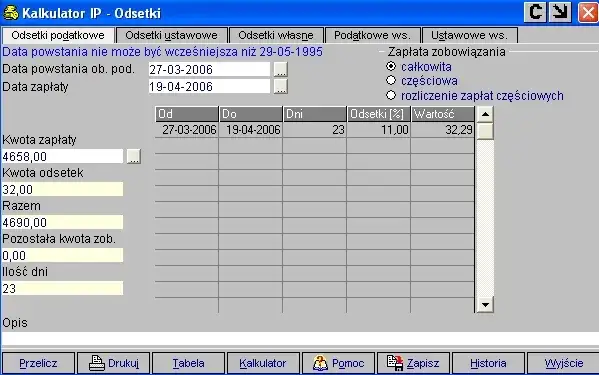Click the Dni column header
Image resolution: width=599 pixels, height=375 pixels.
(315, 114)
